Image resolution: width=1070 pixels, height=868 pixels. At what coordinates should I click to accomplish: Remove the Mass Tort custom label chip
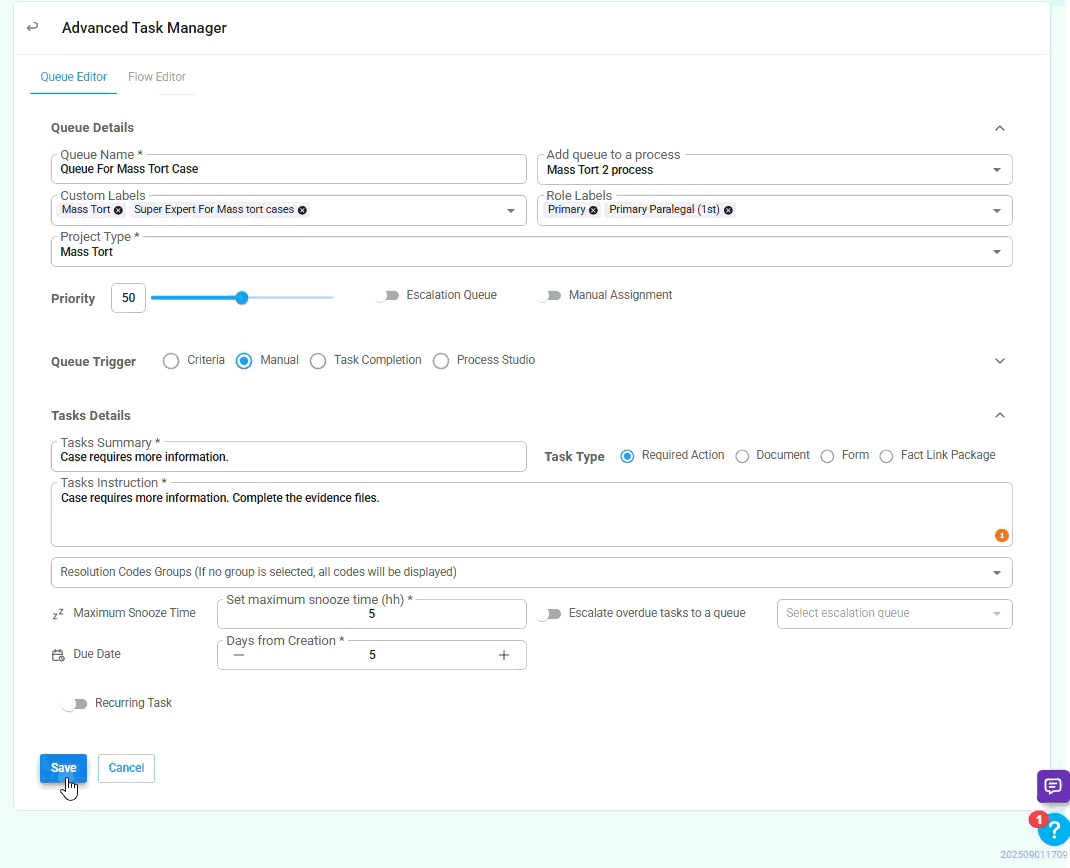point(119,210)
